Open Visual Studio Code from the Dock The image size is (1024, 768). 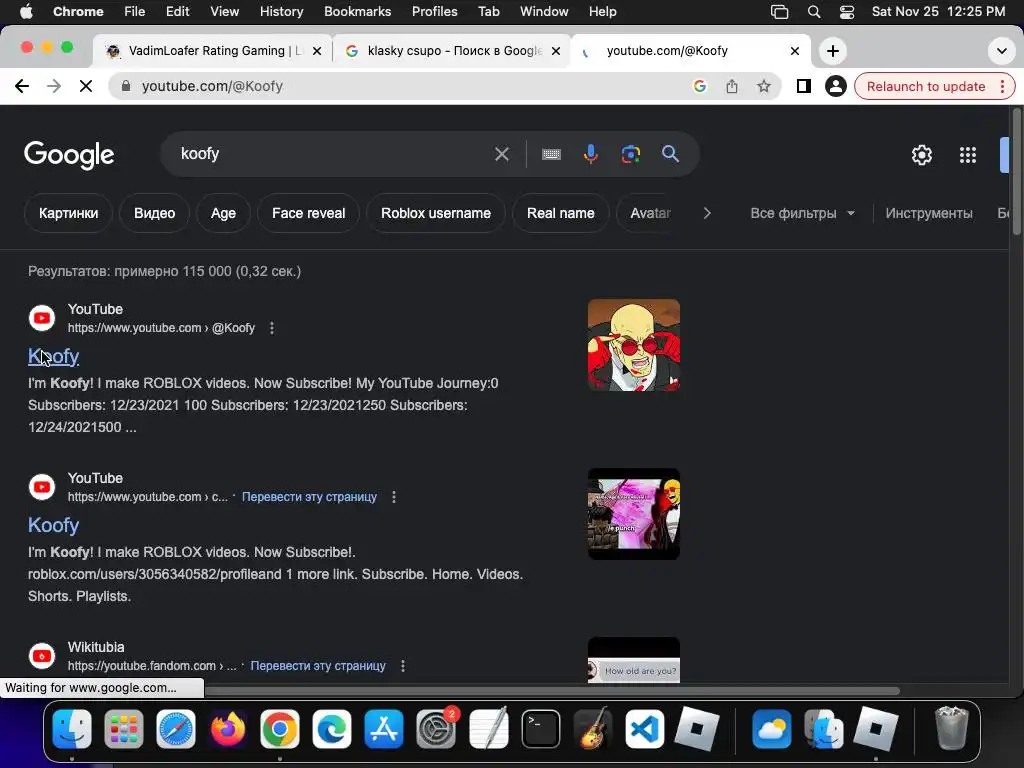(x=645, y=729)
